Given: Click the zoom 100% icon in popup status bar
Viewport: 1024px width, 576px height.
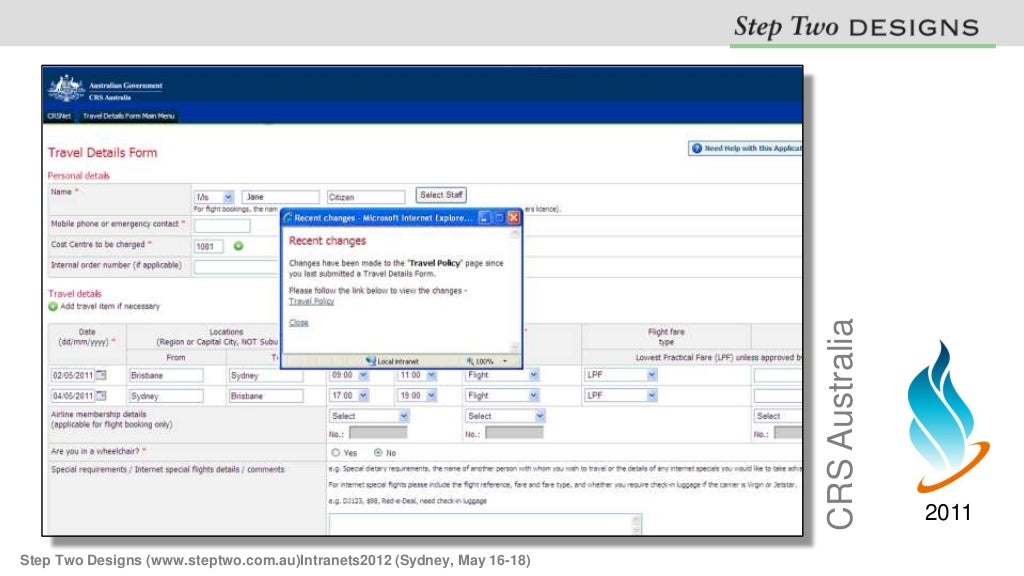Looking at the screenshot, I should [470, 361].
